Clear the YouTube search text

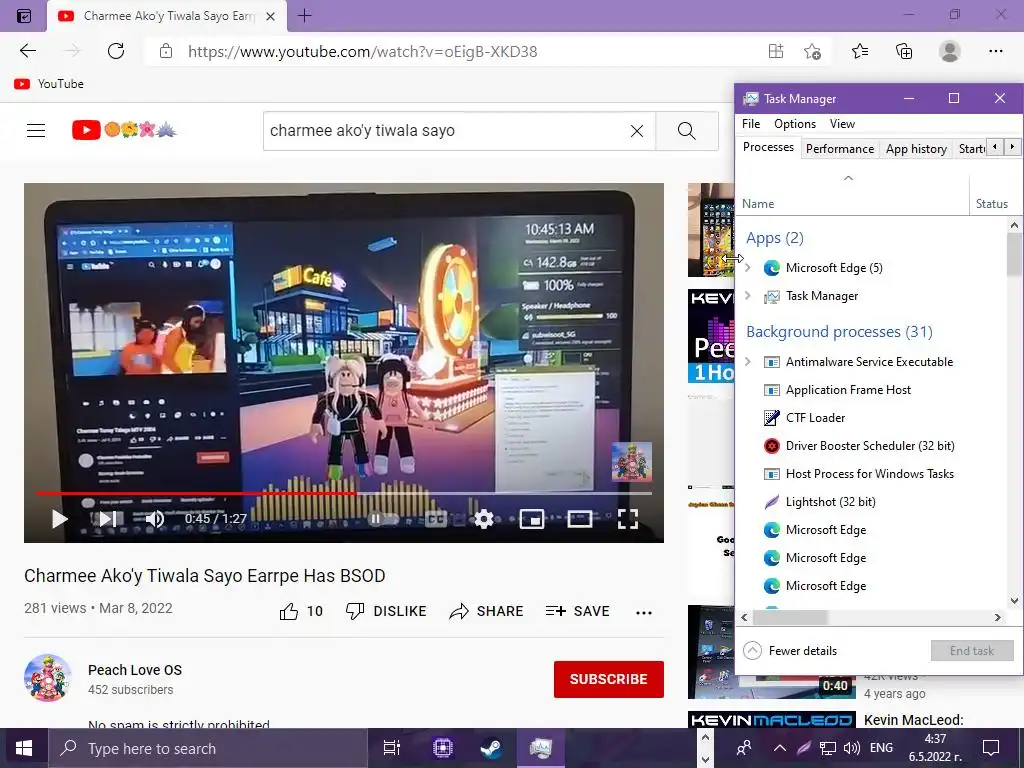point(637,131)
